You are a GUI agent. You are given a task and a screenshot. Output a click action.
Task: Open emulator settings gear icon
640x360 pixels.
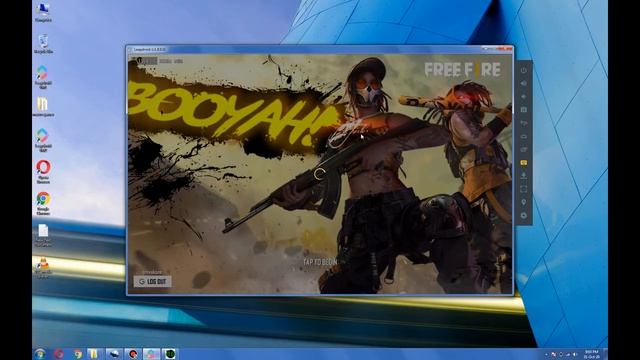coord(524,215)
